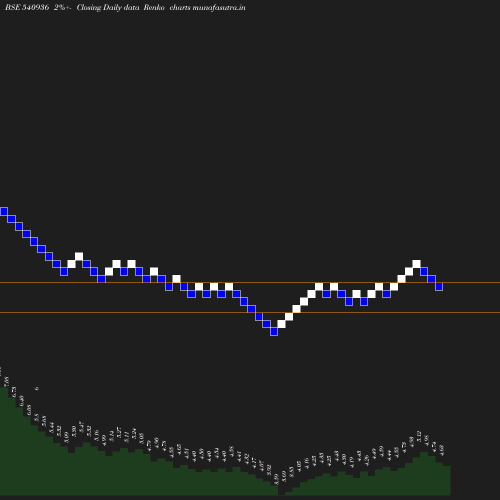Click the standalone '6' price label

coord(37,388)
